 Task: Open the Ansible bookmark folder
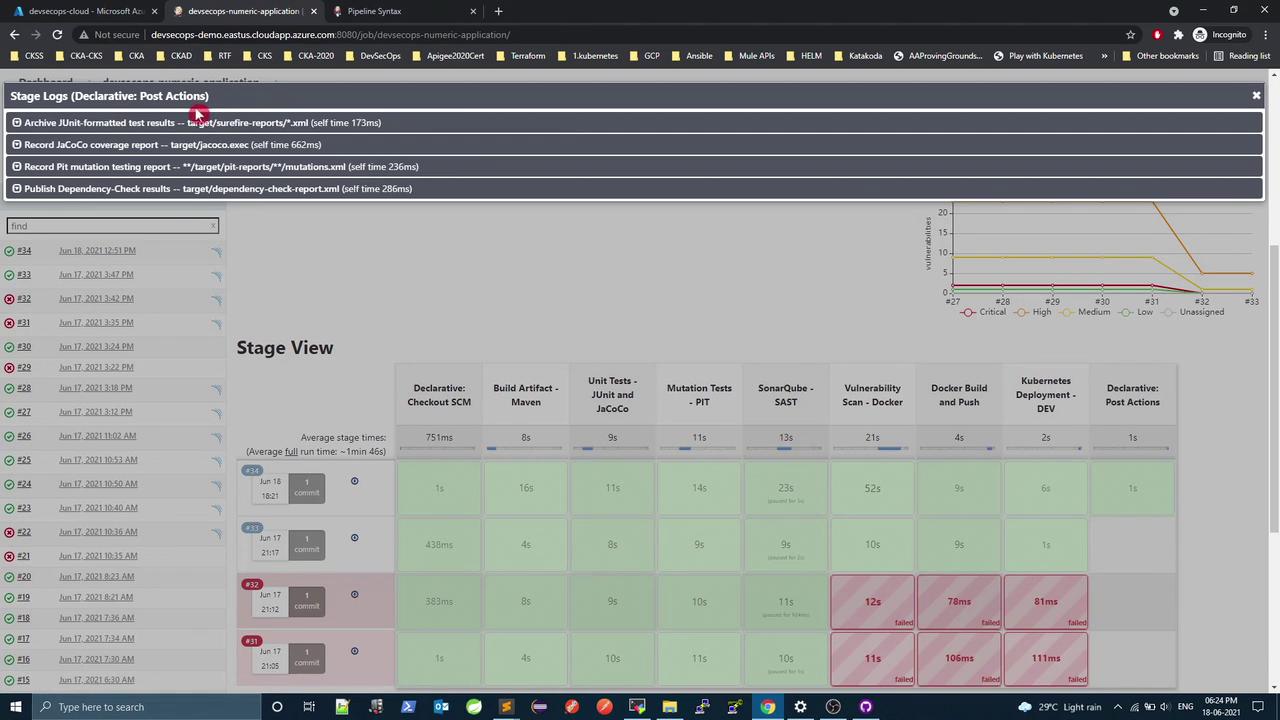click(x=691, y=56)
